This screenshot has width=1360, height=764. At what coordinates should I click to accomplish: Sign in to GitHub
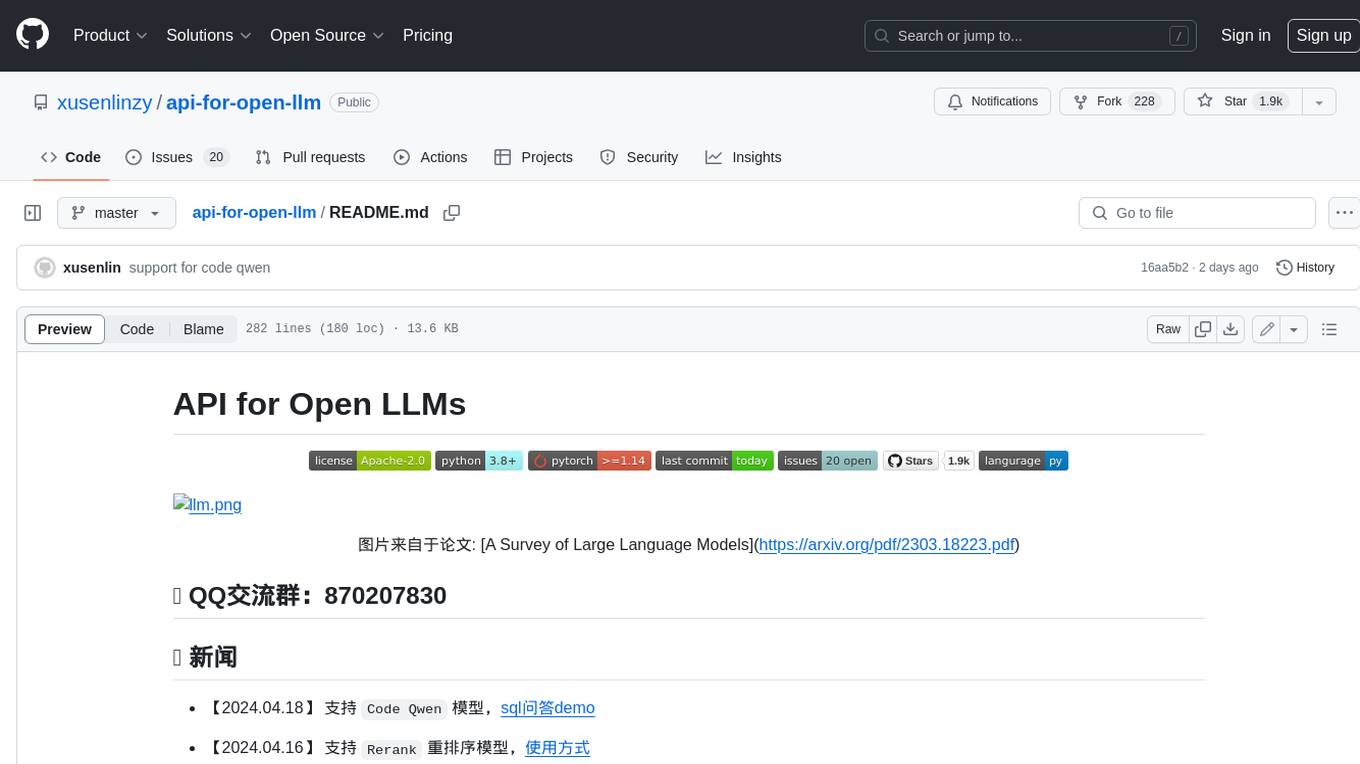pos(1245,35)
